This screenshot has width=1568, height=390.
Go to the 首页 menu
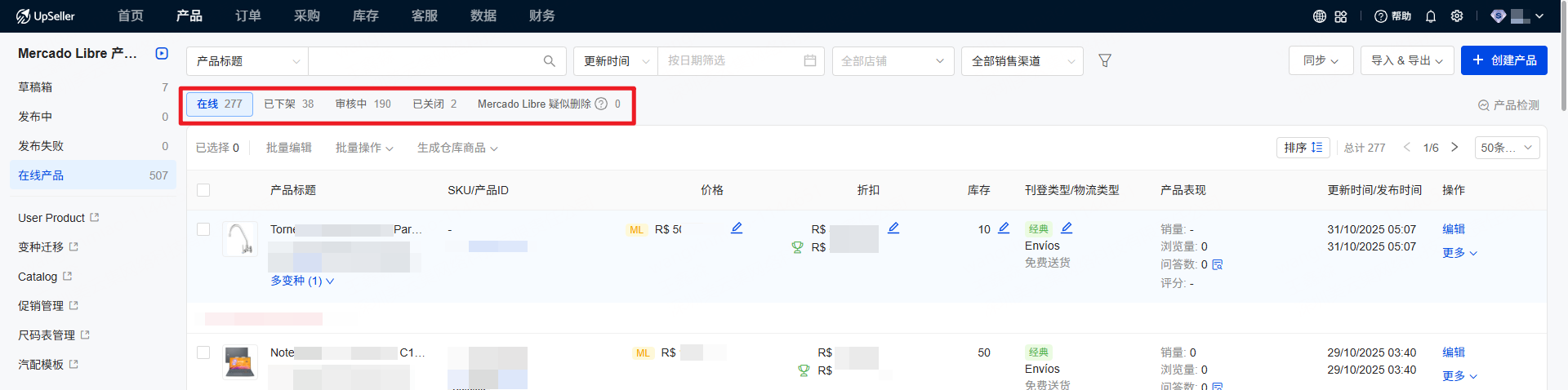coord(131,16)
